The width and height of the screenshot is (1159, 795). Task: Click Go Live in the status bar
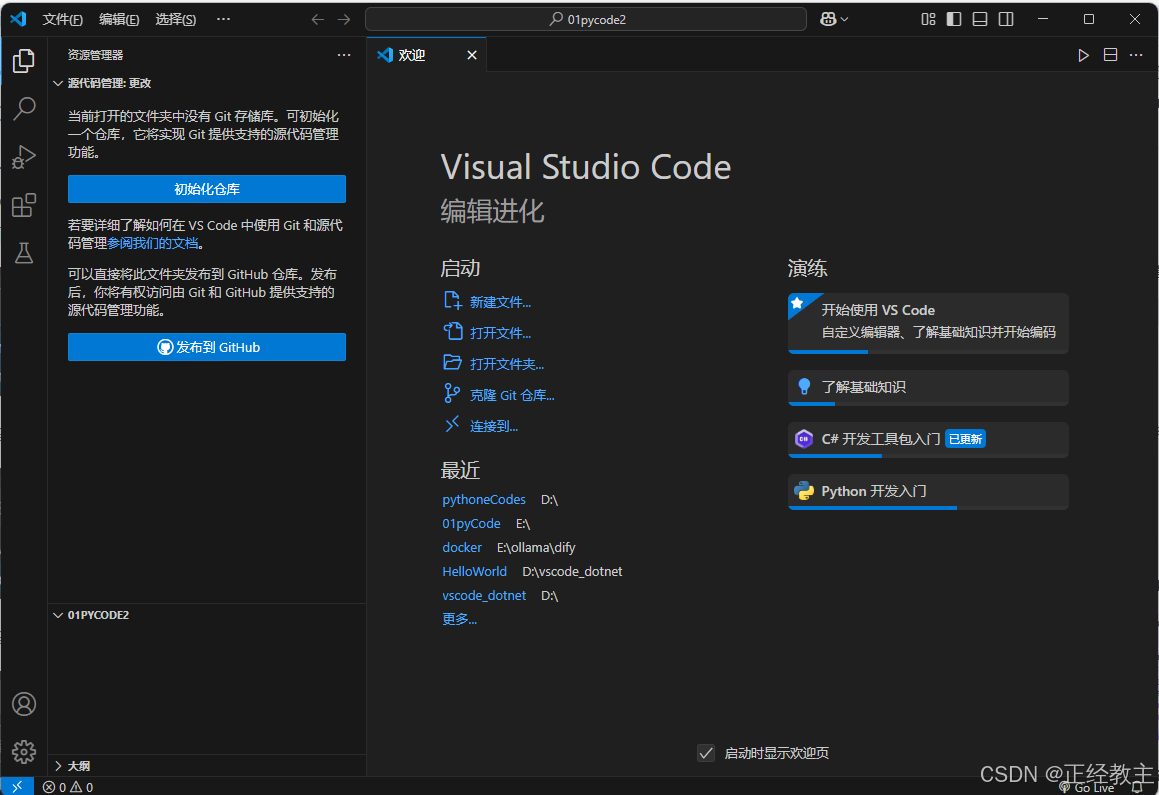point(1087,788)
